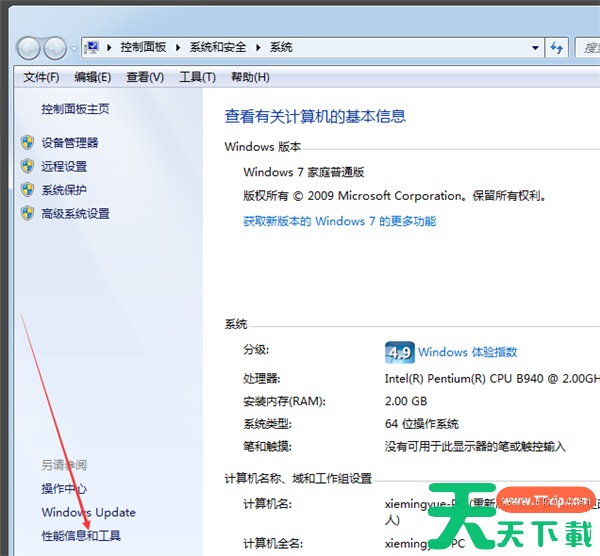Click the copyright line 2009 Microsoft Corporation

pos(395,196)
